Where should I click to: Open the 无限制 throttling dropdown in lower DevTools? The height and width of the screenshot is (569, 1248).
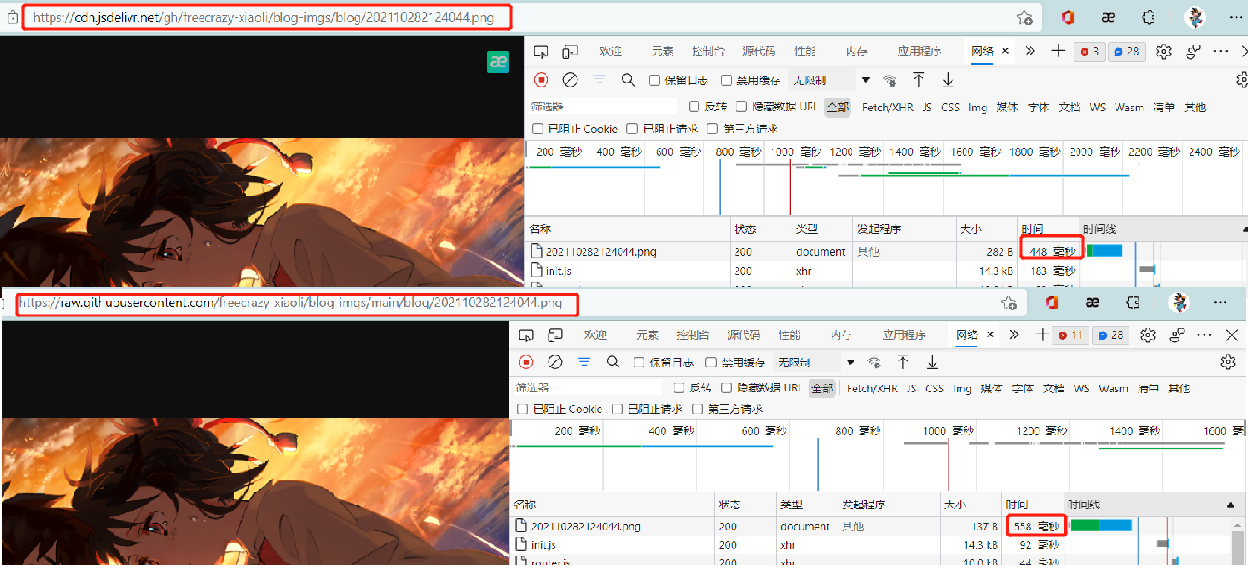tap(813, 362)
